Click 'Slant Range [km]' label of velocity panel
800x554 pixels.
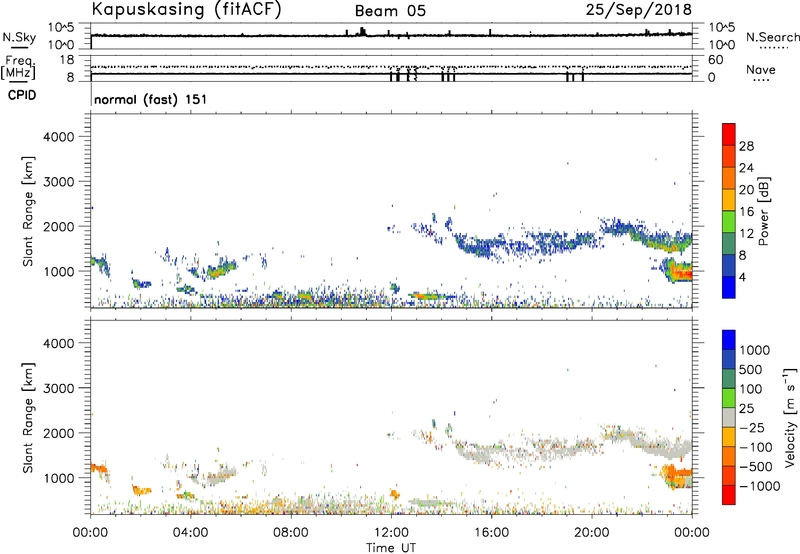[28, 418]
